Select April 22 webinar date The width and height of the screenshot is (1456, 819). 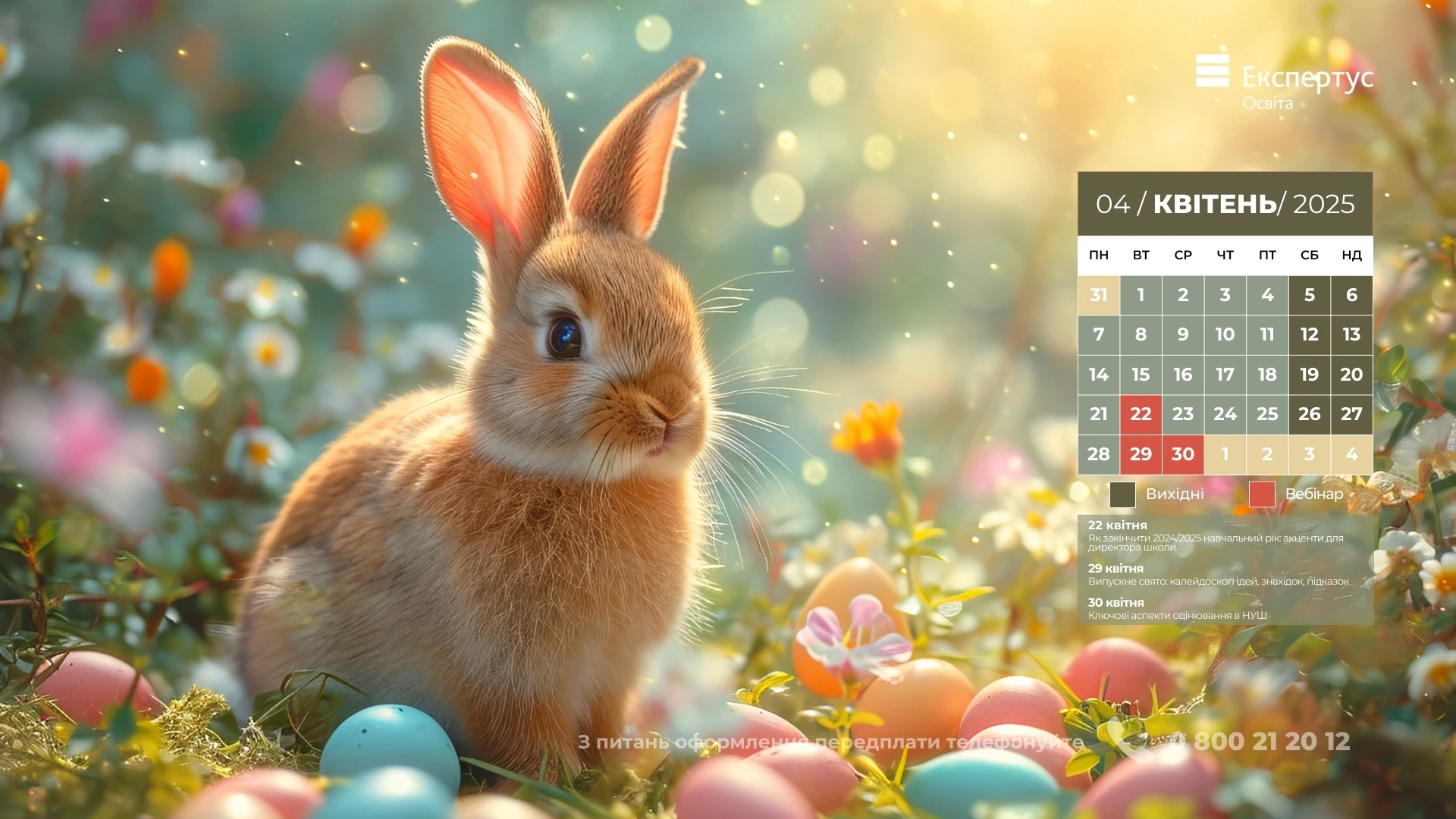tap(1141, 414)
